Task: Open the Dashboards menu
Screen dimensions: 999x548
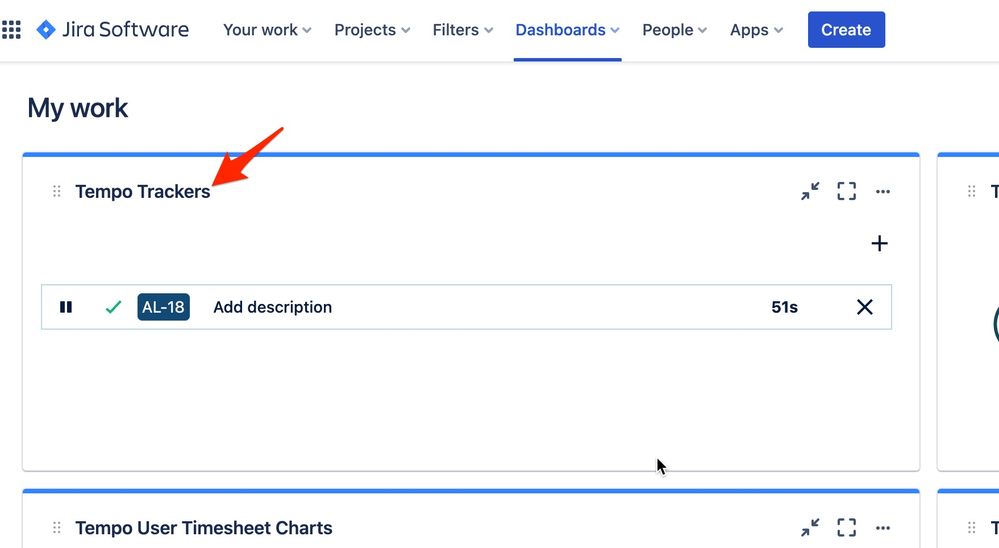Action: point(567,30)
